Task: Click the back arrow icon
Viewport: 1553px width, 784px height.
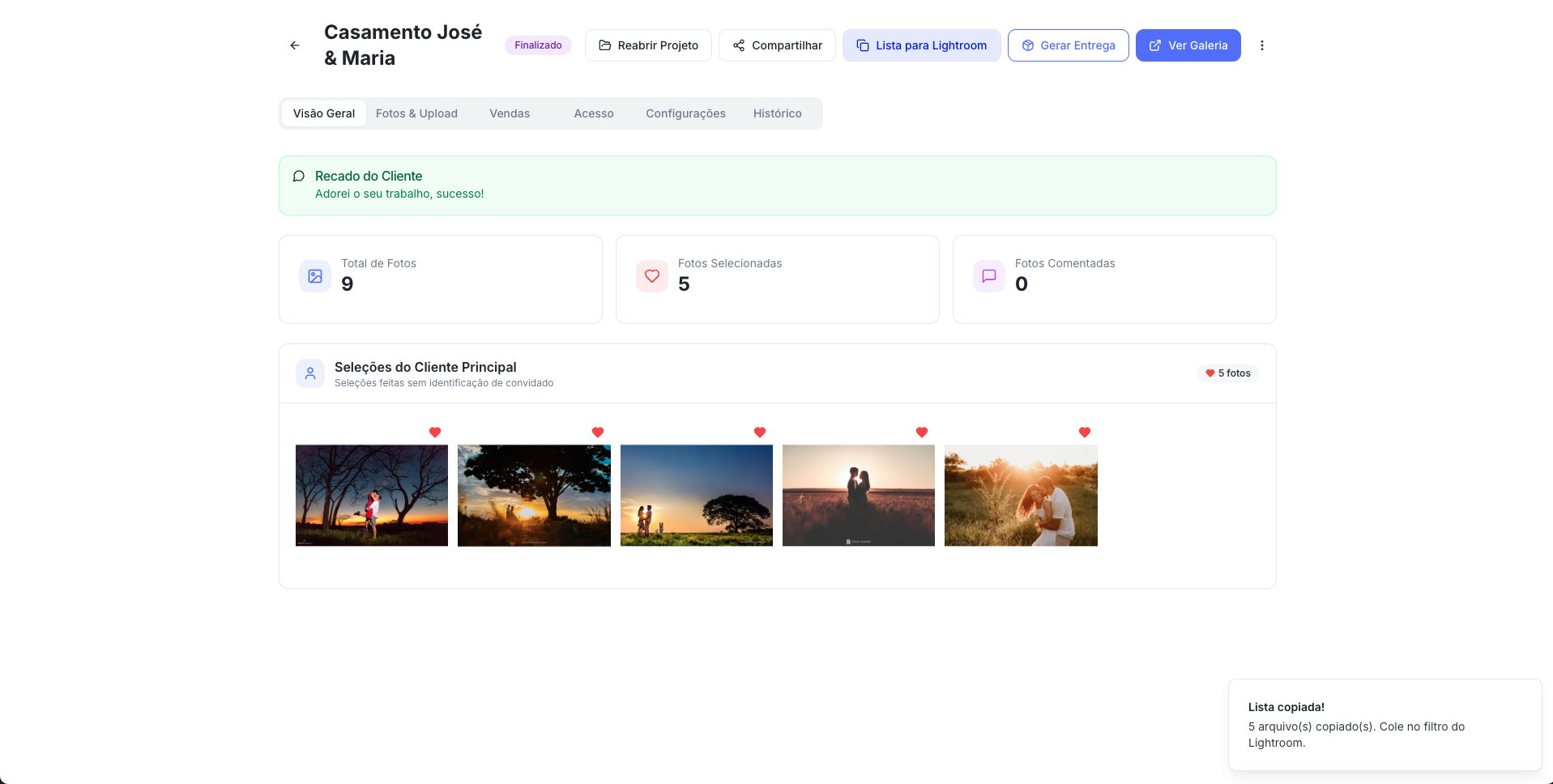Action: point(295,45)
